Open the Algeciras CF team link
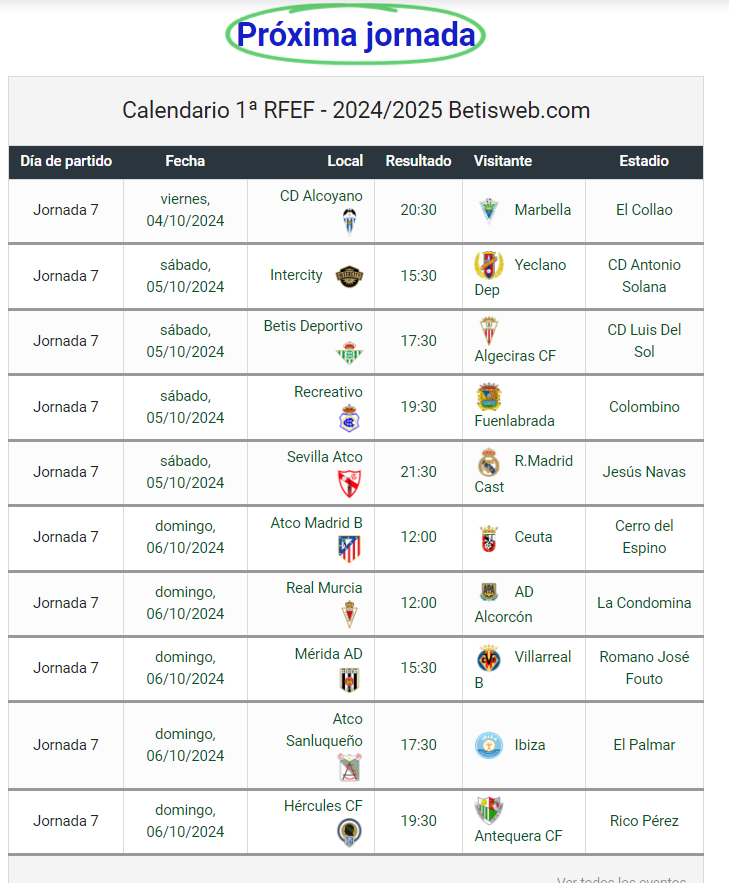This screenshot has height=883, width=729. click(x=515, y=356)
